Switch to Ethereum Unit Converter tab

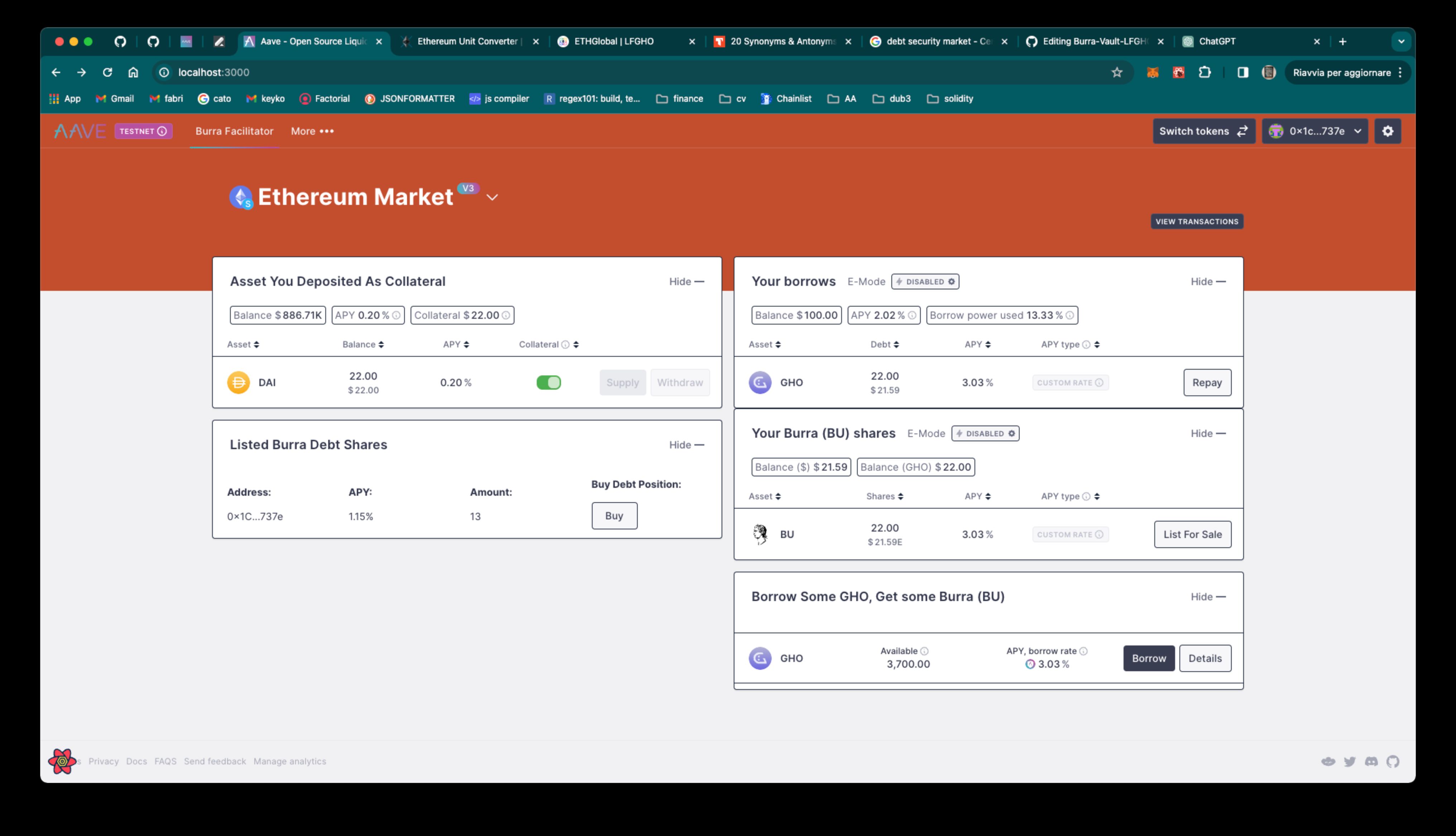click(x=470, y=41)
